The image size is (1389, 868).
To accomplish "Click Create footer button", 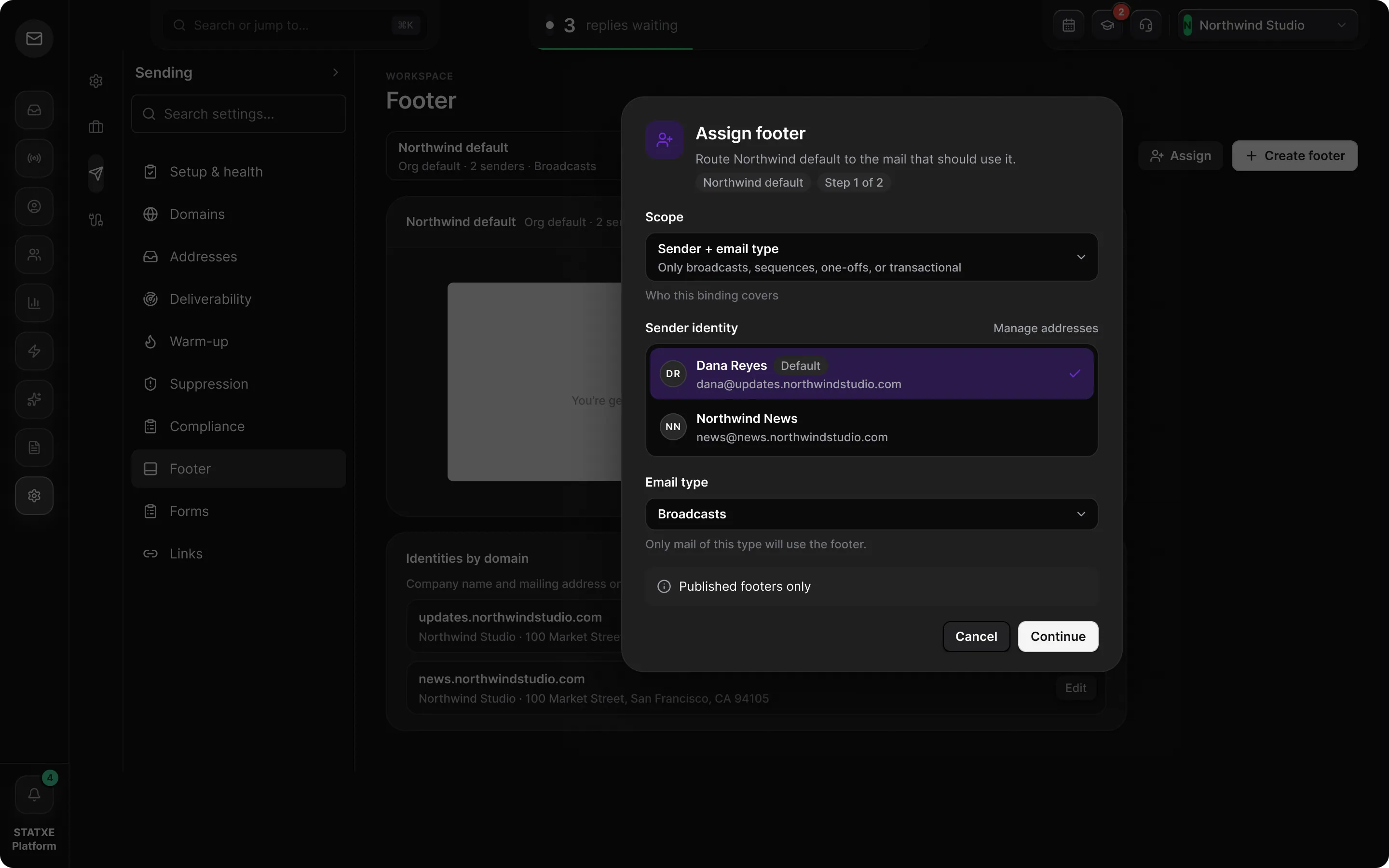I will (1295, 156).
